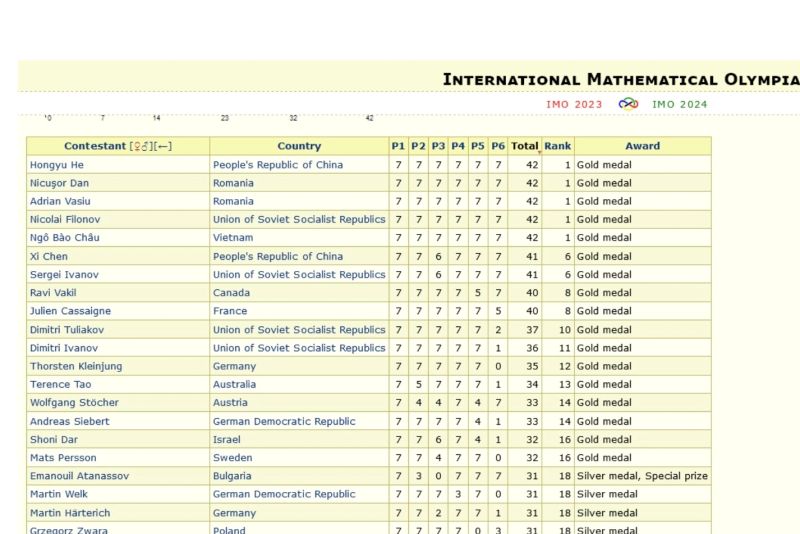Screen dimensions: 800x534
Task: Go to the IMO 2023 results
Action: (x=574, y=104)
